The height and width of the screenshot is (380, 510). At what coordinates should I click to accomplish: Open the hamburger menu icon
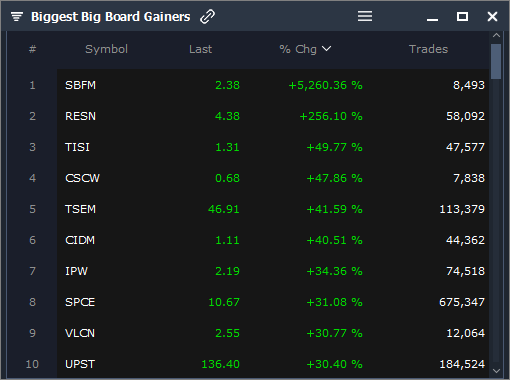(x=365, y=16)
